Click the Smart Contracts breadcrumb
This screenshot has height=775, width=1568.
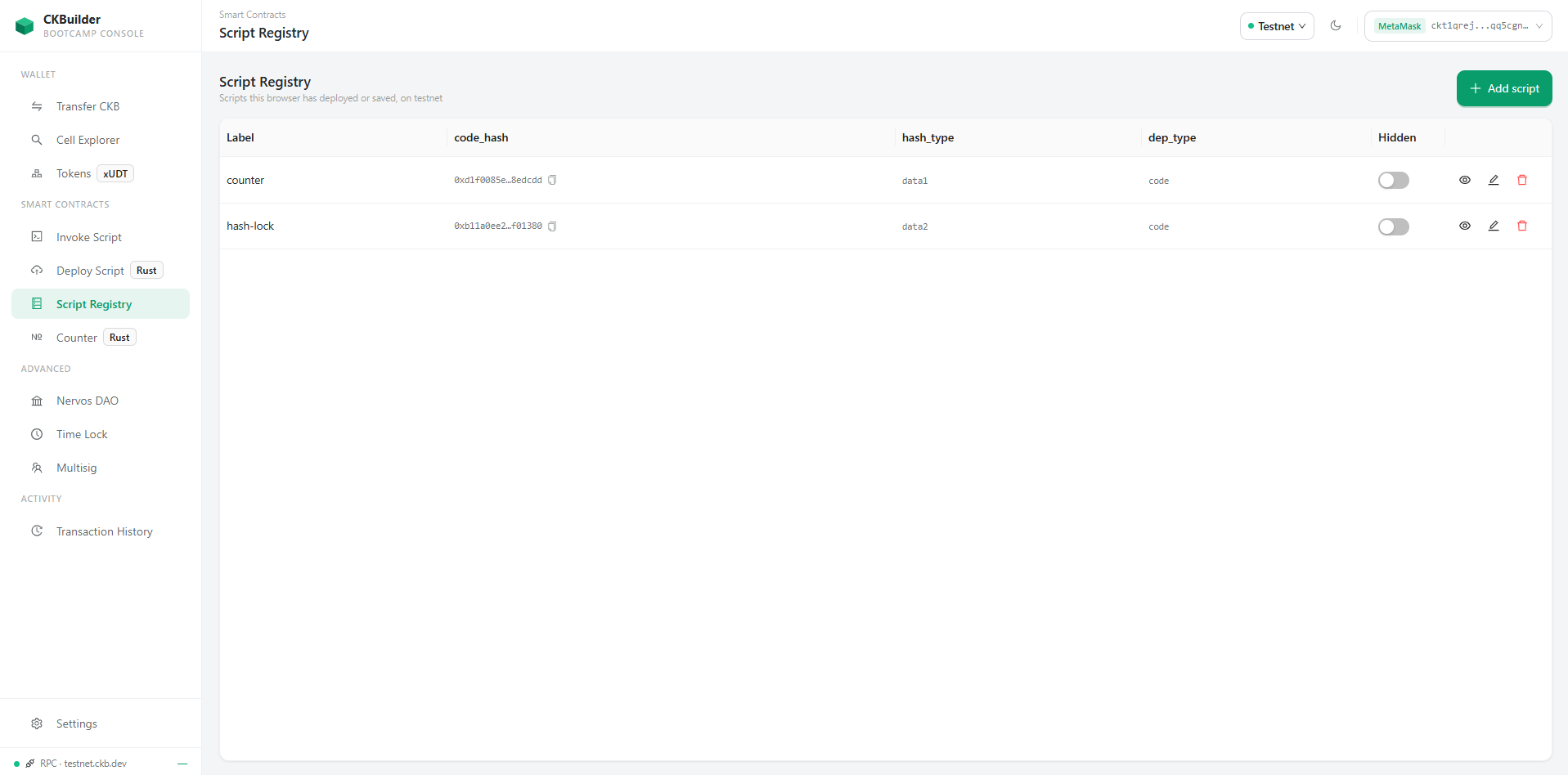[x=253, y=15]
